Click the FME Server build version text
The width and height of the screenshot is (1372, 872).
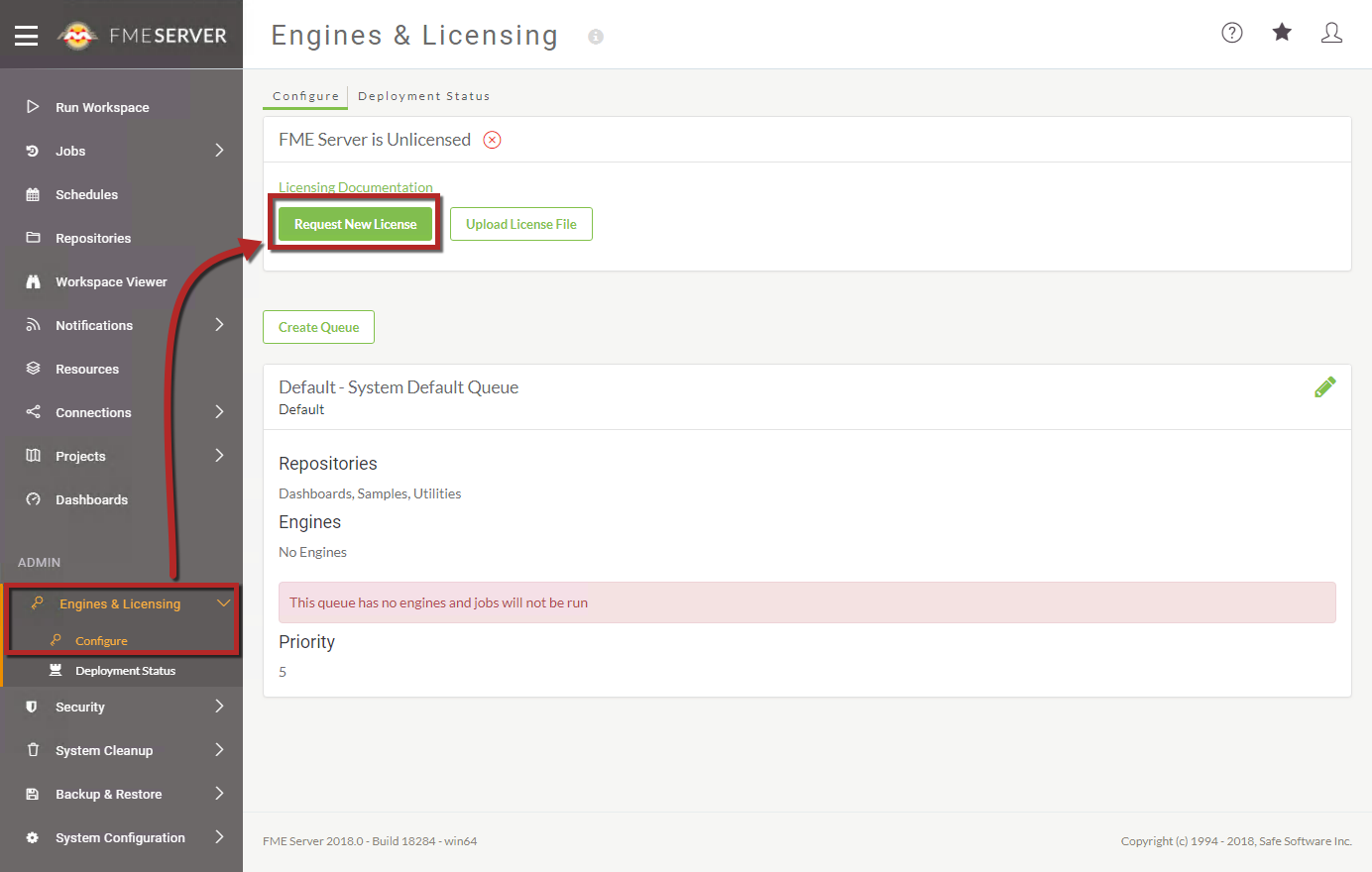pos(370,841)
